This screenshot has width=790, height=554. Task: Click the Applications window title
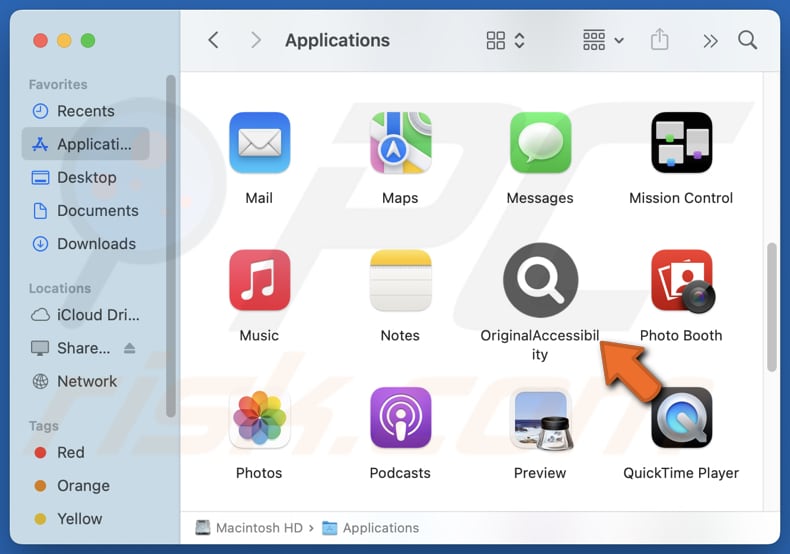[338, 40]
